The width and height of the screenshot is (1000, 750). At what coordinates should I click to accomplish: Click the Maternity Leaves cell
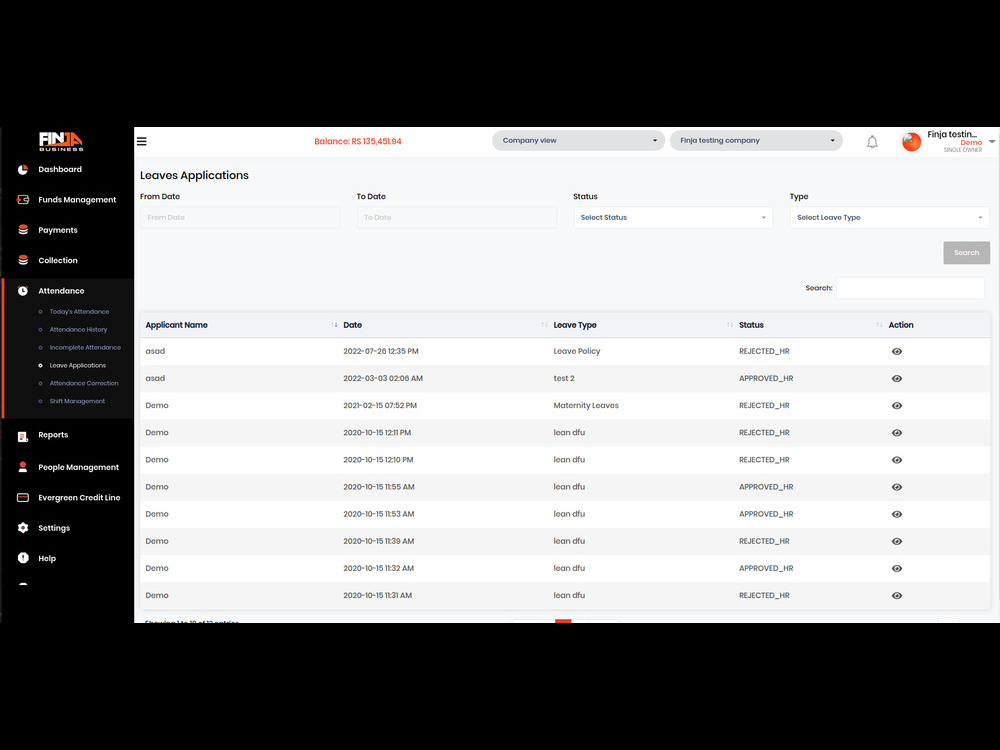586,405
